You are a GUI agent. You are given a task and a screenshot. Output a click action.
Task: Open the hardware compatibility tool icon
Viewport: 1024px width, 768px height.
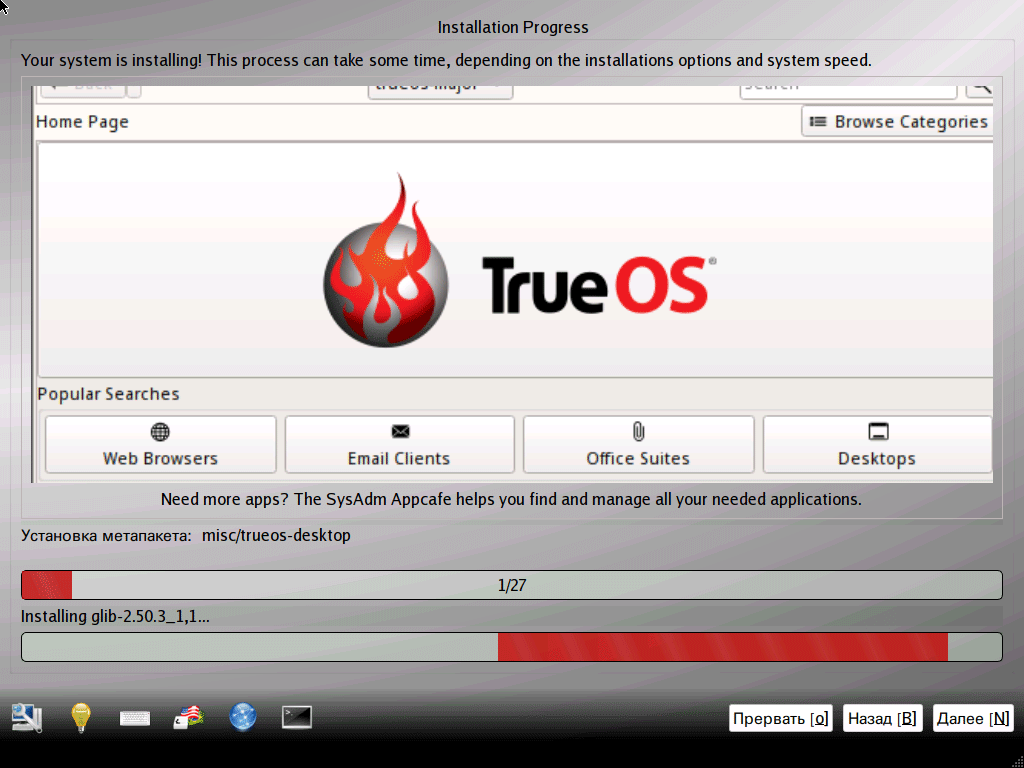click(27, 718)
